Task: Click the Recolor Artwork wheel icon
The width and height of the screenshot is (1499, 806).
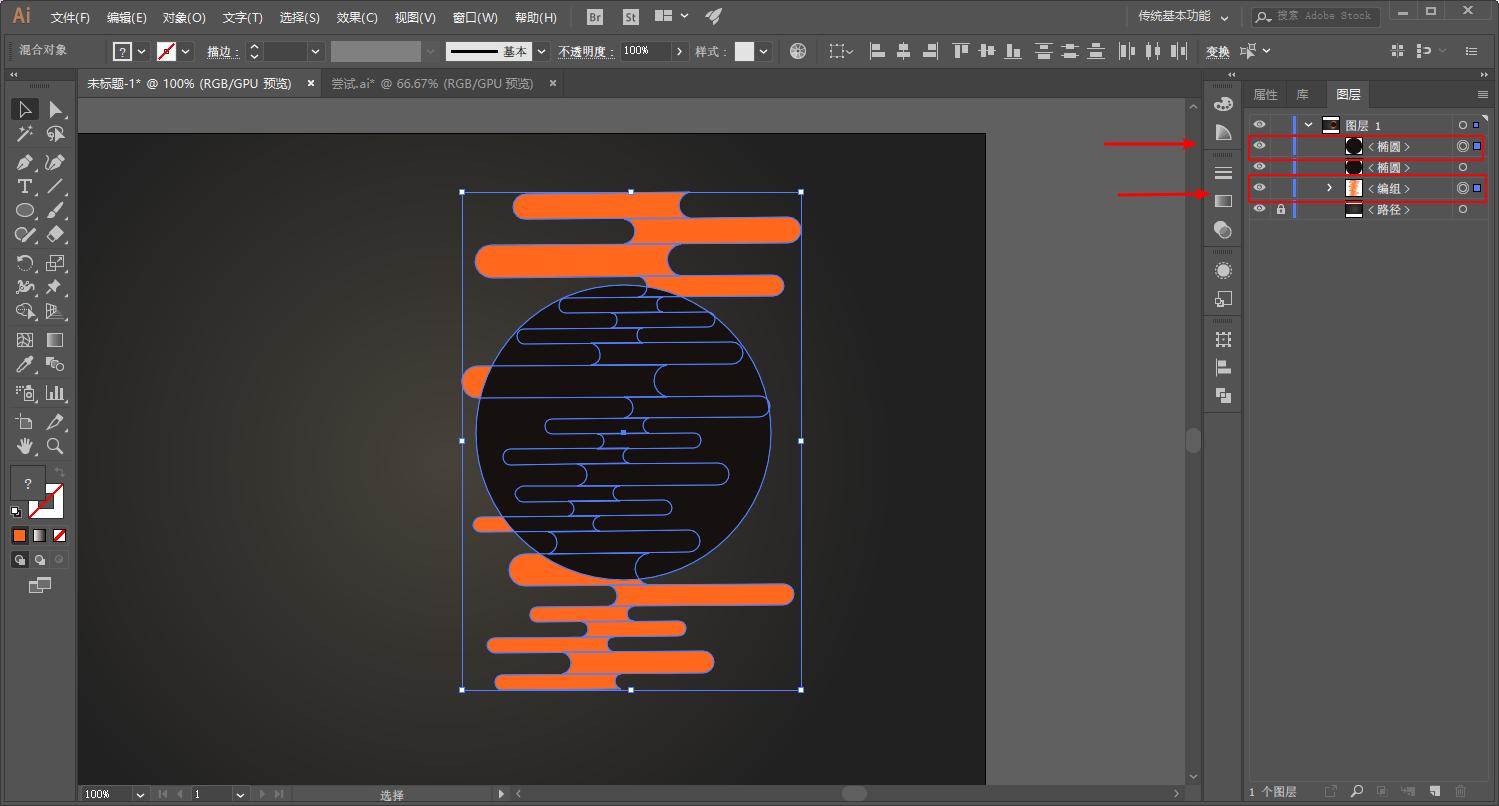Action: [797, 51]
